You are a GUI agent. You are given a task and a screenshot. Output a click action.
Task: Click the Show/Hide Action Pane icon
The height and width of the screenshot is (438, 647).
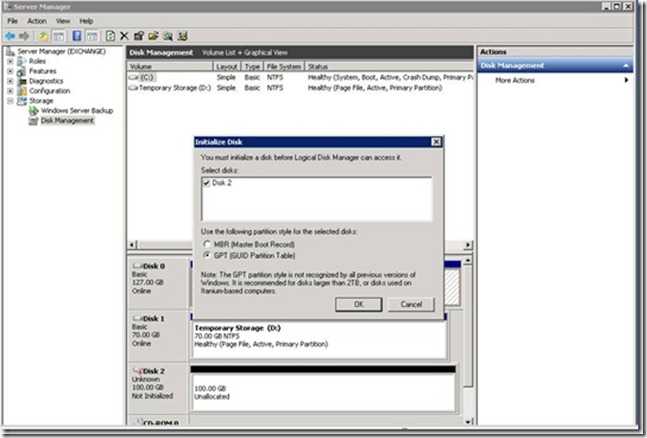(92, 36)
